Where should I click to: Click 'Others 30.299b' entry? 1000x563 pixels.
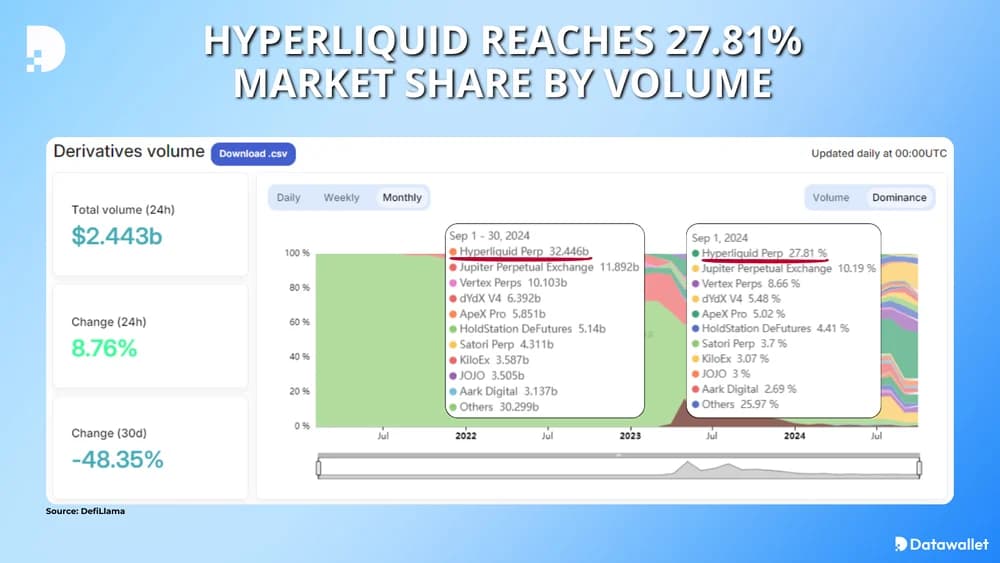click(494, 407)
